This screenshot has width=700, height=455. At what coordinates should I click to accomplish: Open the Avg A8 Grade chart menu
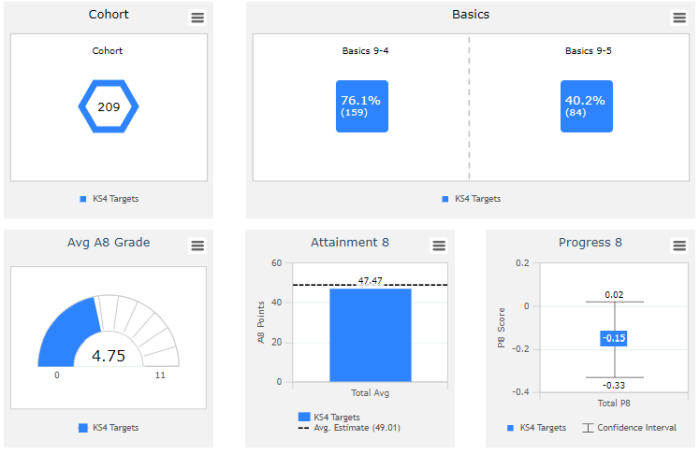198,245
